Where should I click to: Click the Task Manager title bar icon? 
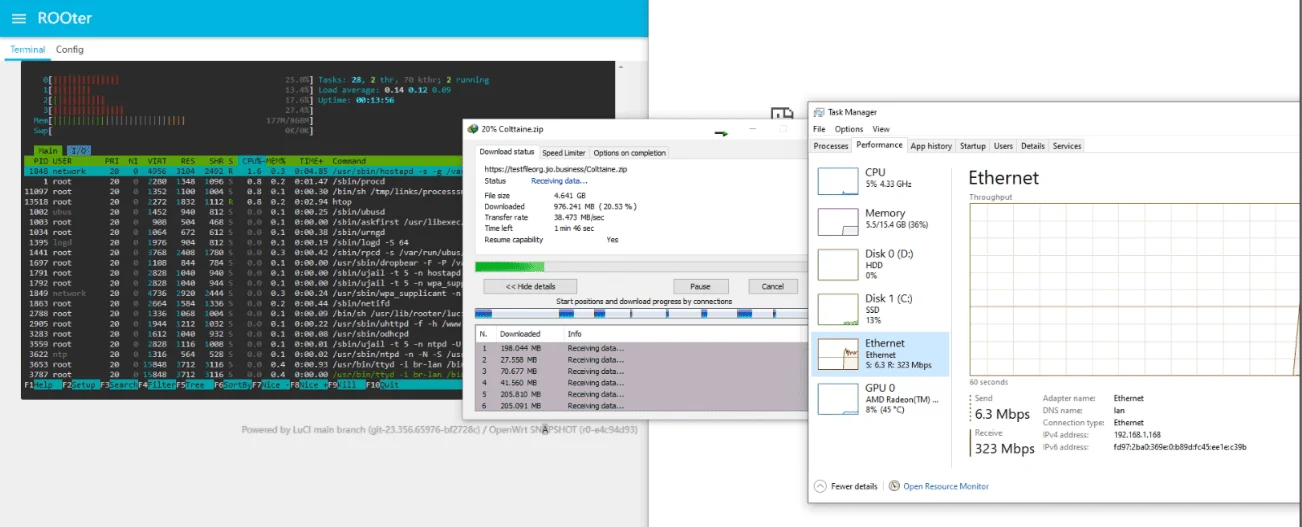[x=819, y=112]
